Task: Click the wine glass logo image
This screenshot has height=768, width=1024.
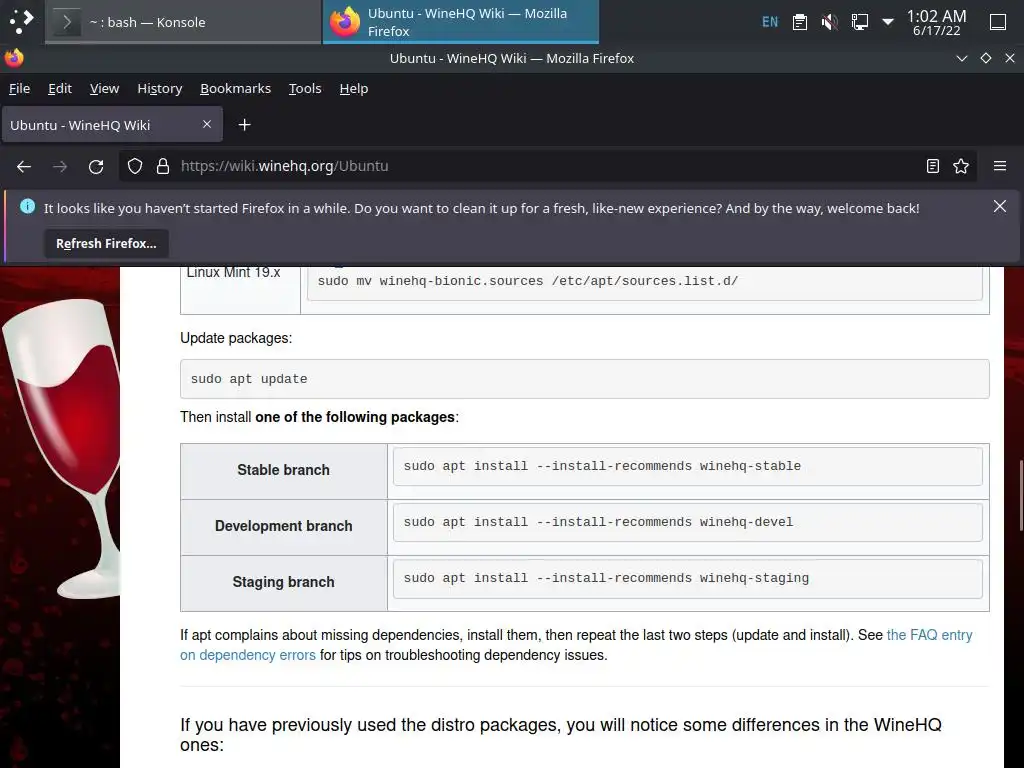Action: coord(62,448)
